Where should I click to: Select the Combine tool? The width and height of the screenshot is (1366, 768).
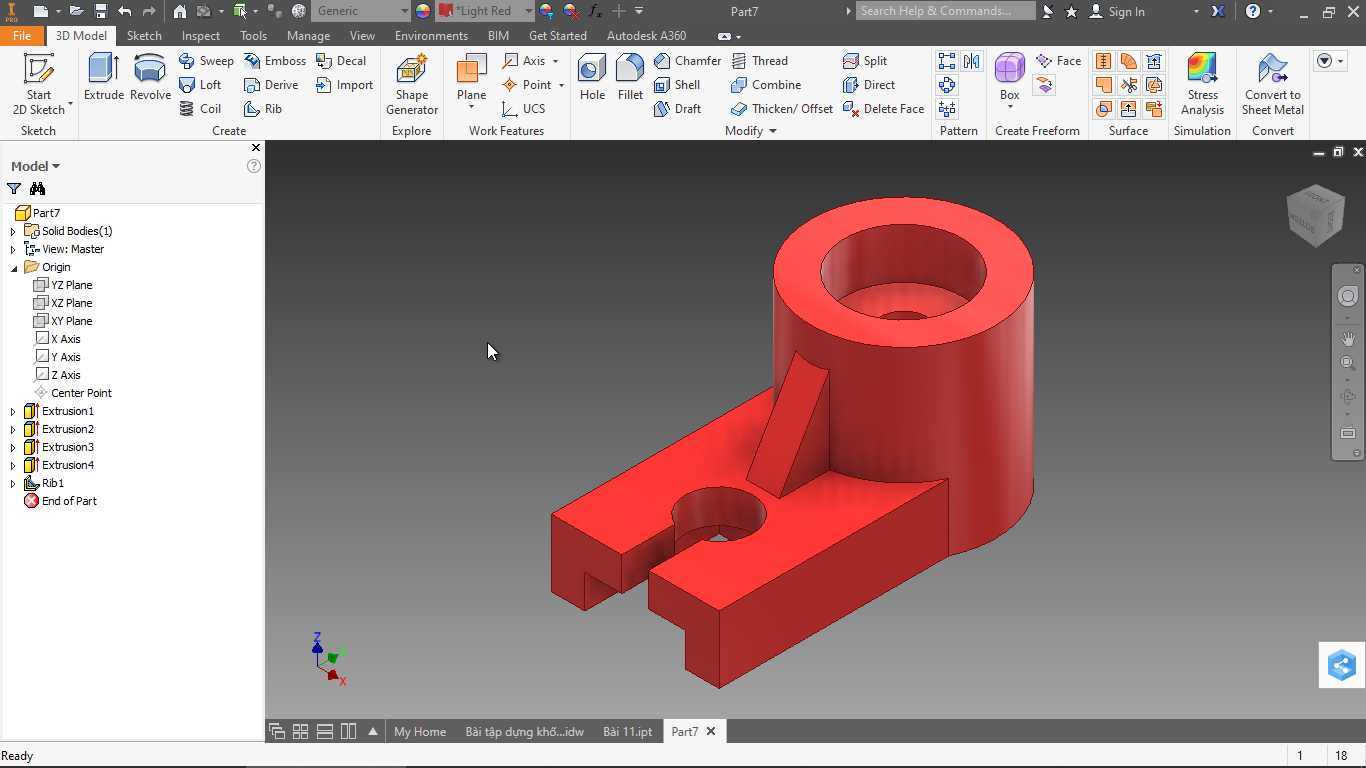click(x=766, y=85)
